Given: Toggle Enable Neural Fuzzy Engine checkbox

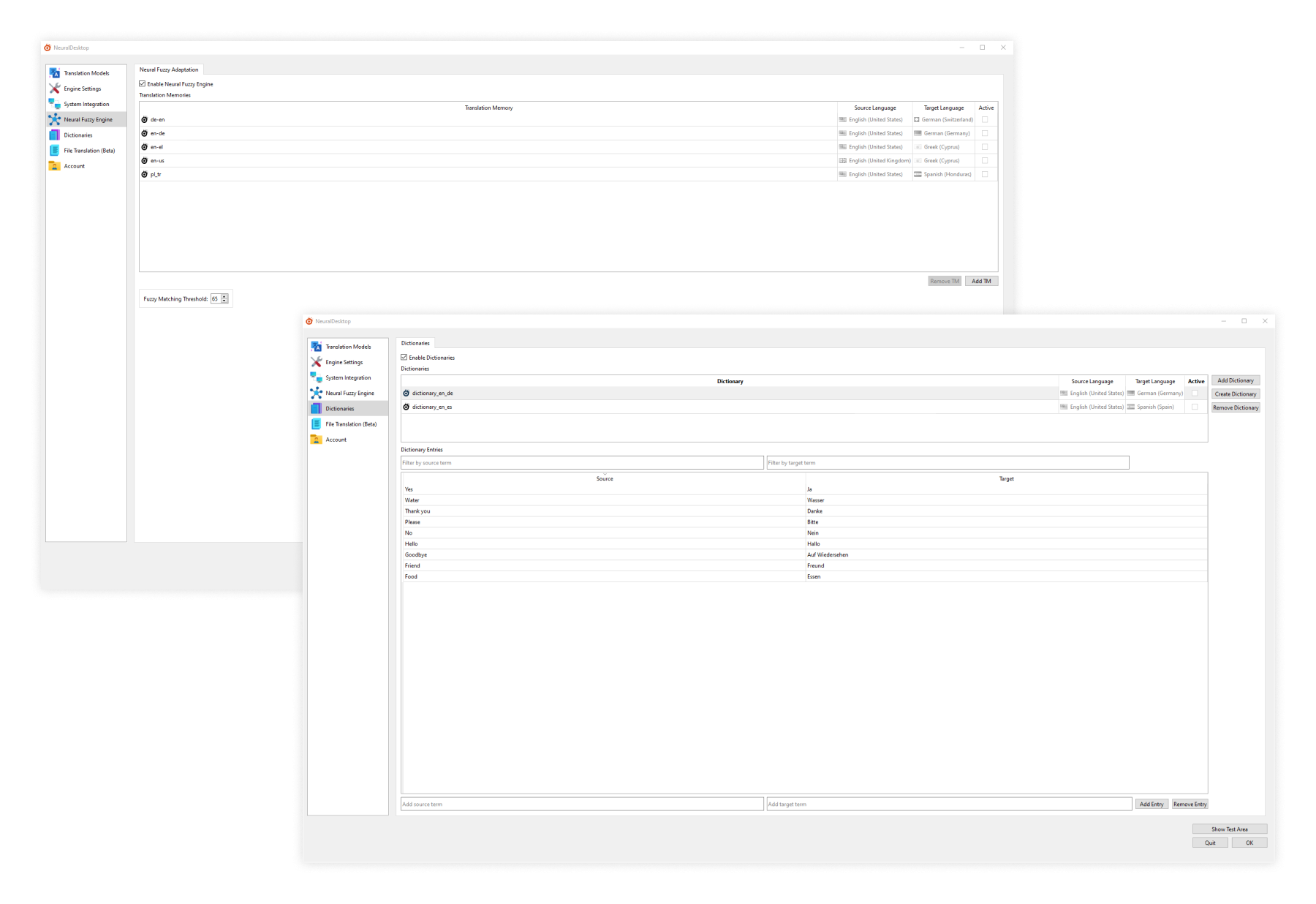Looking at the screenshot, I should point(143,83).
